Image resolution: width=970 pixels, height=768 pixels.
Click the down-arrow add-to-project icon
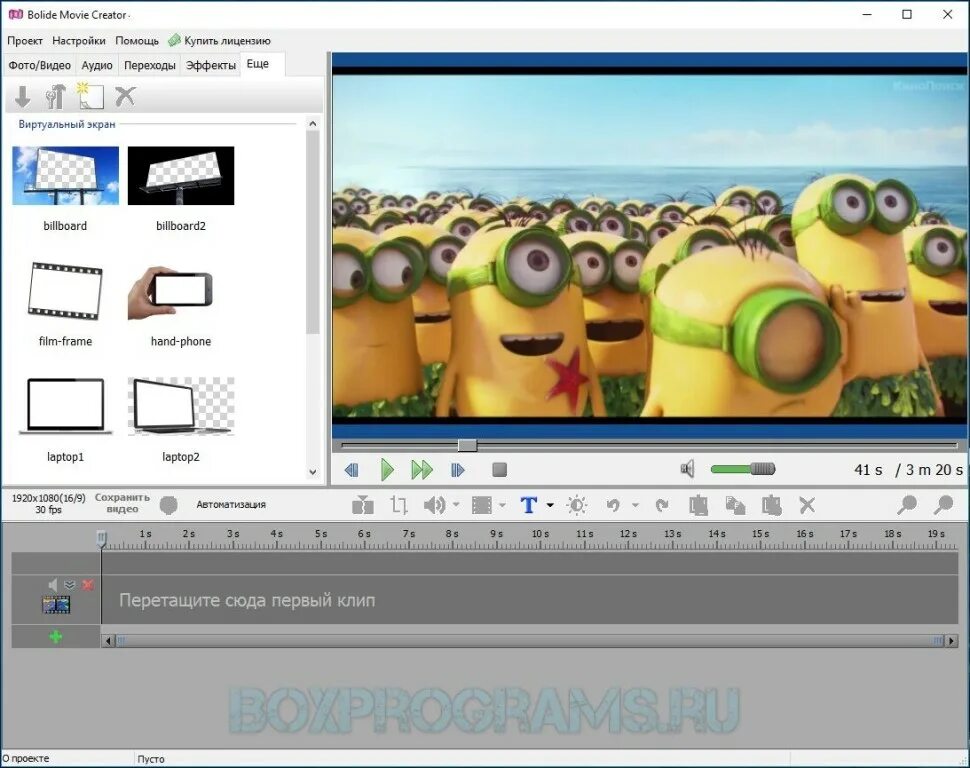pyautogui.click(x=22, y=97)
